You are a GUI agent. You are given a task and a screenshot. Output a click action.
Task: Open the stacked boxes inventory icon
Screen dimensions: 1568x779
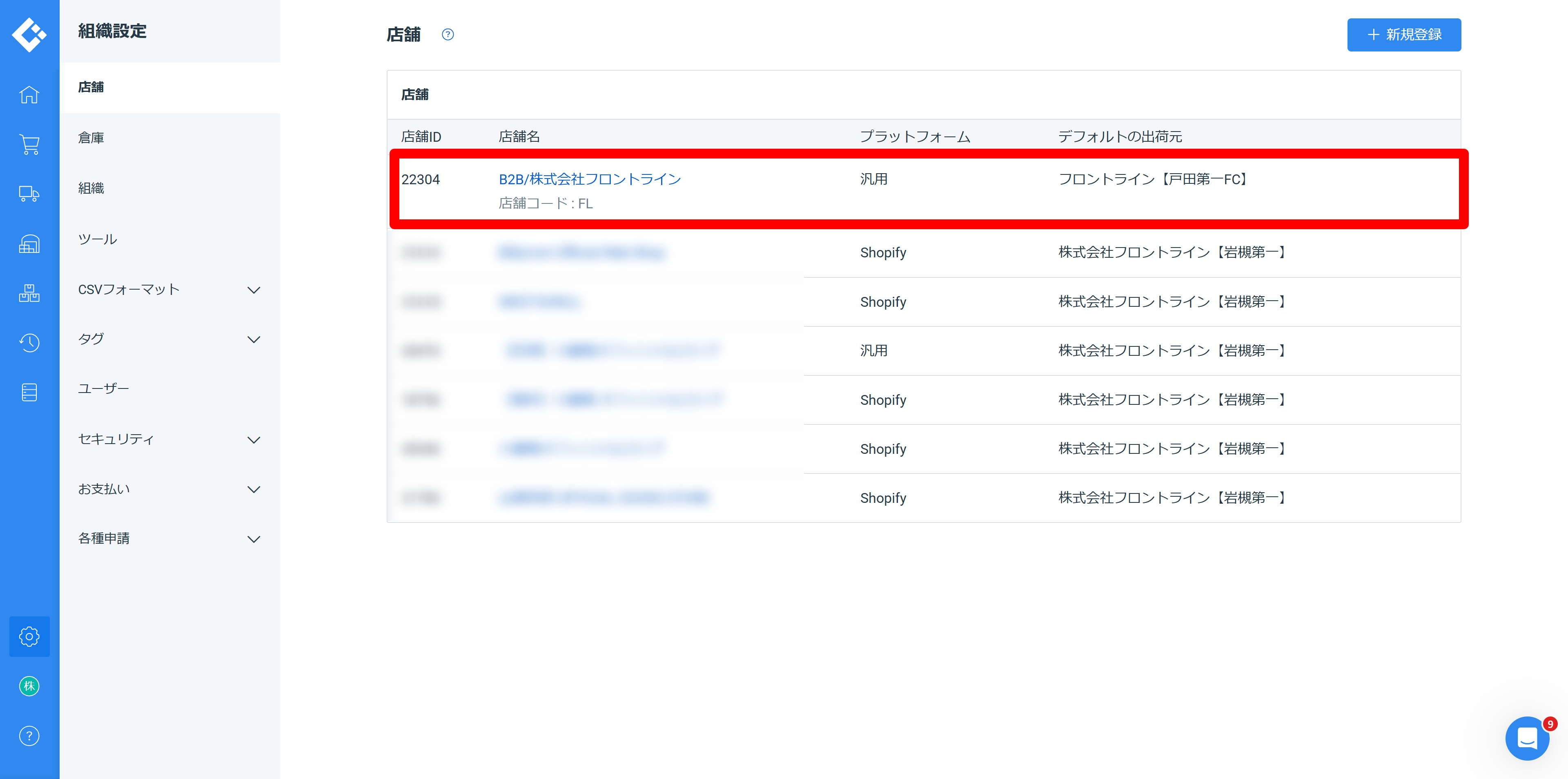click(x=29, y=293)
